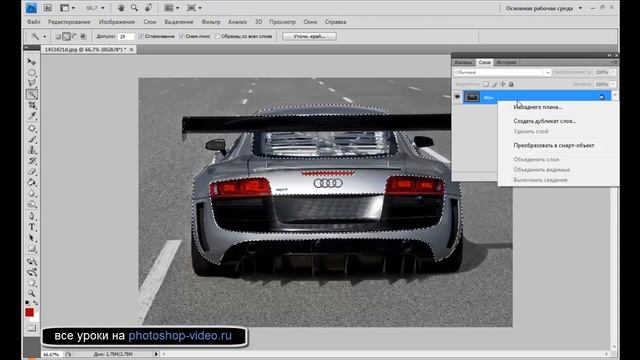Swap foreground and background colors
This screenshot has height=360, width=640.
click(x=36, y=303)
